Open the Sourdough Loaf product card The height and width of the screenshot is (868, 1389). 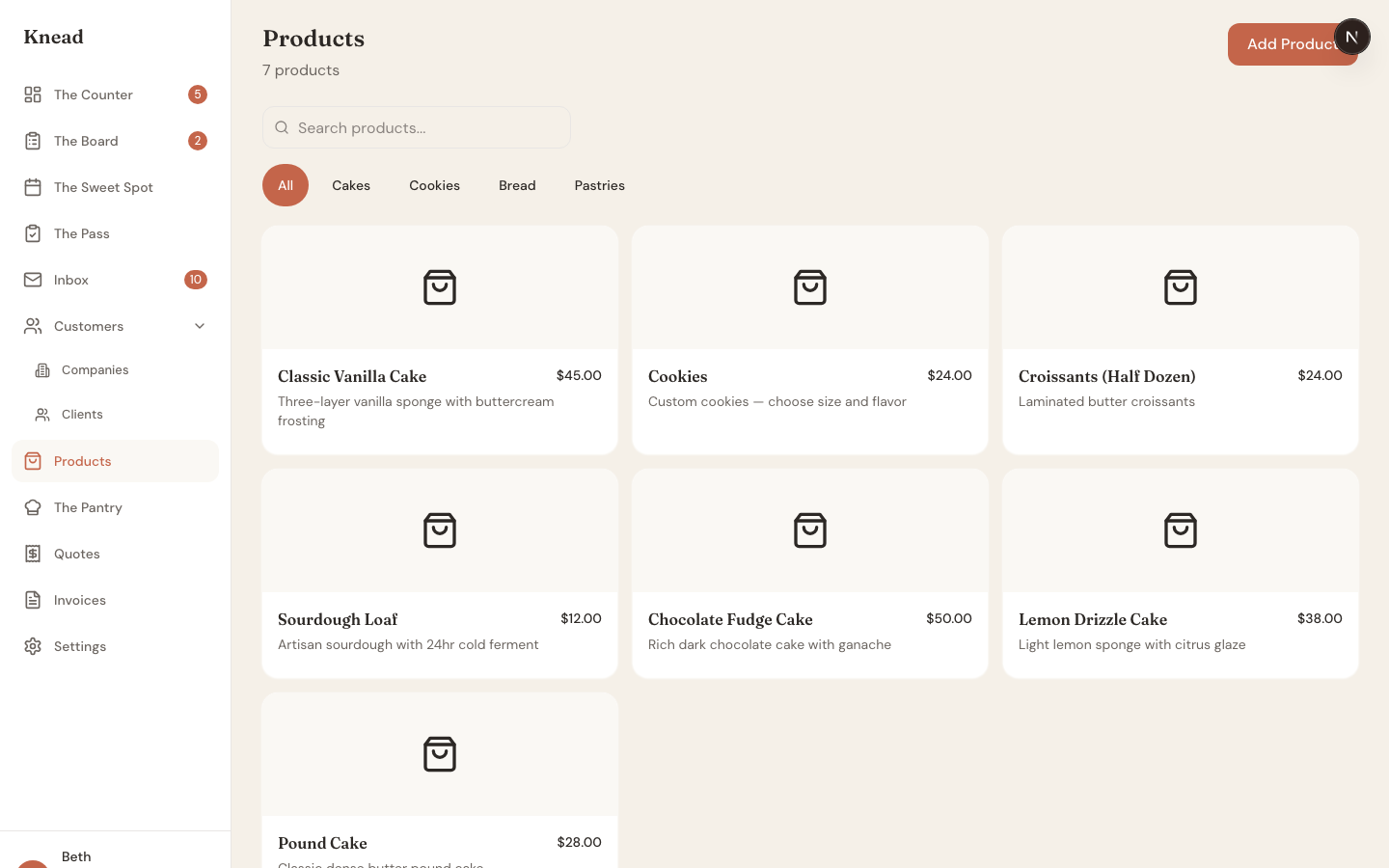click(440, 573)
